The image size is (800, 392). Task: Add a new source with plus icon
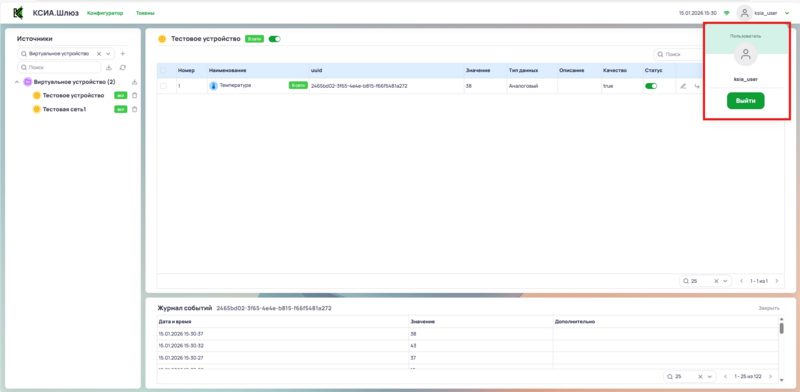122,54
